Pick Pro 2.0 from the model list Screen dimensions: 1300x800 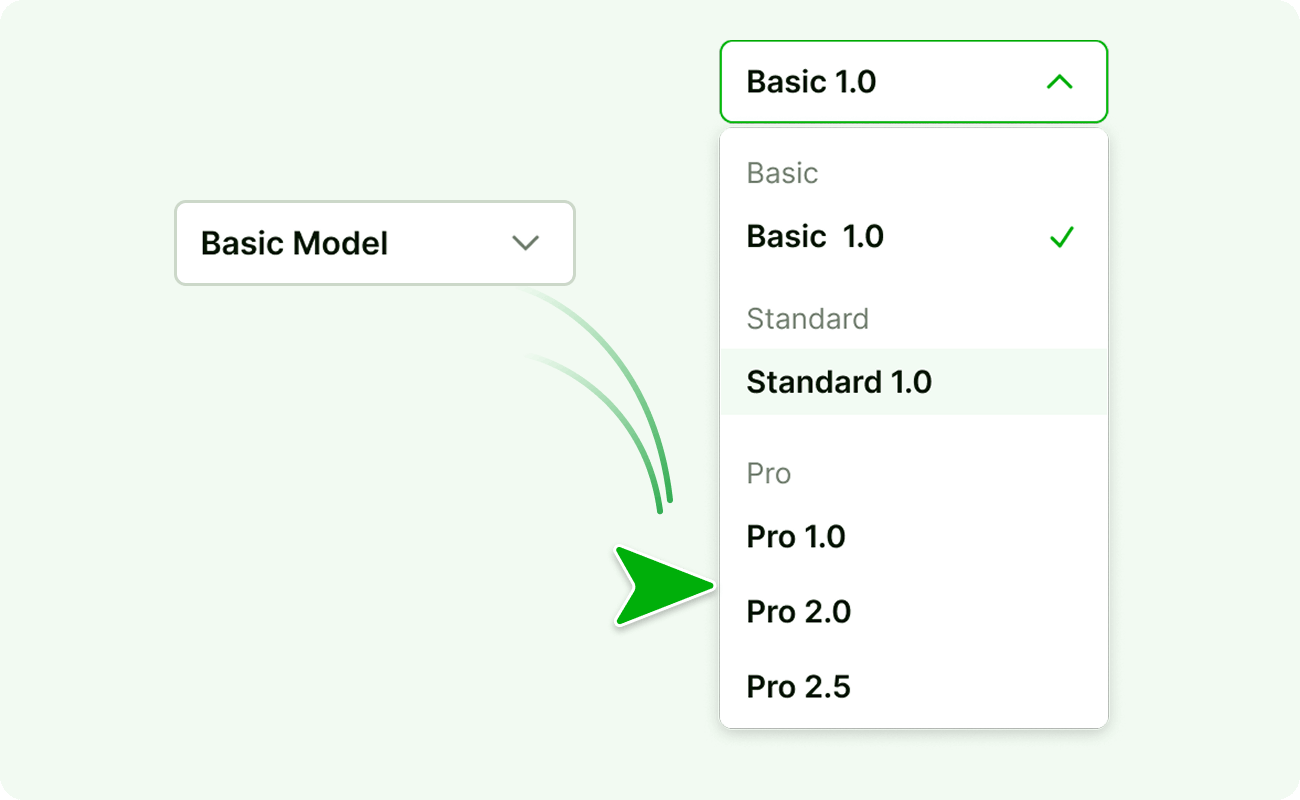[x=799, y=612]
